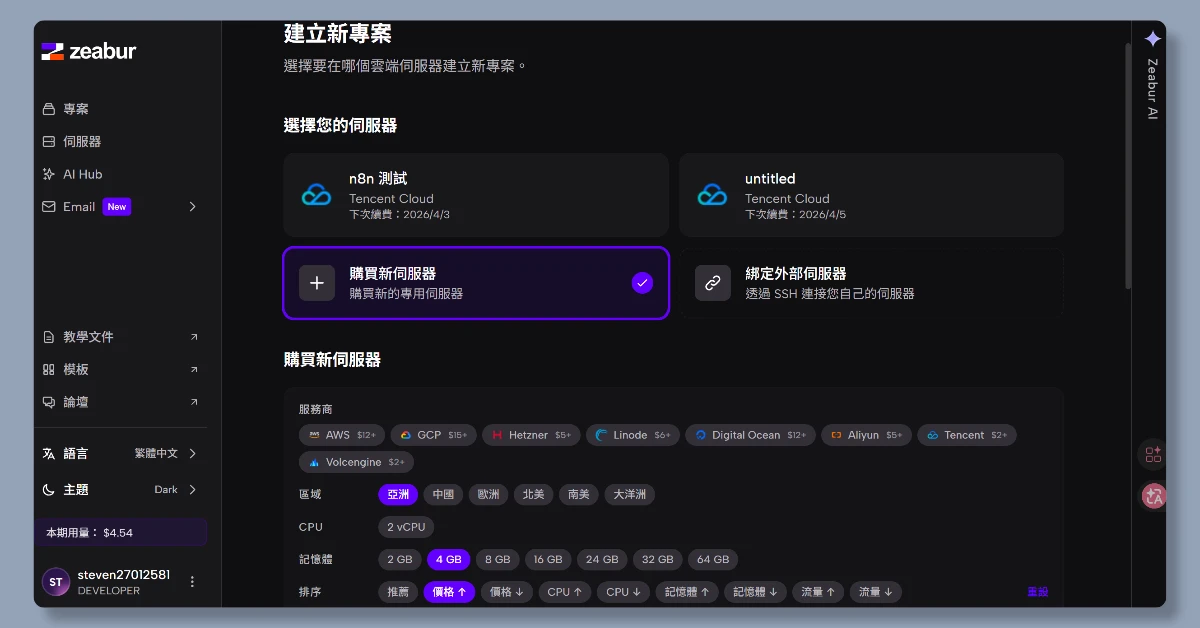The height and width of the screenshot is (628, 1200).
Task: Click the cloud icon of untitled server
Action: (712, 194)
